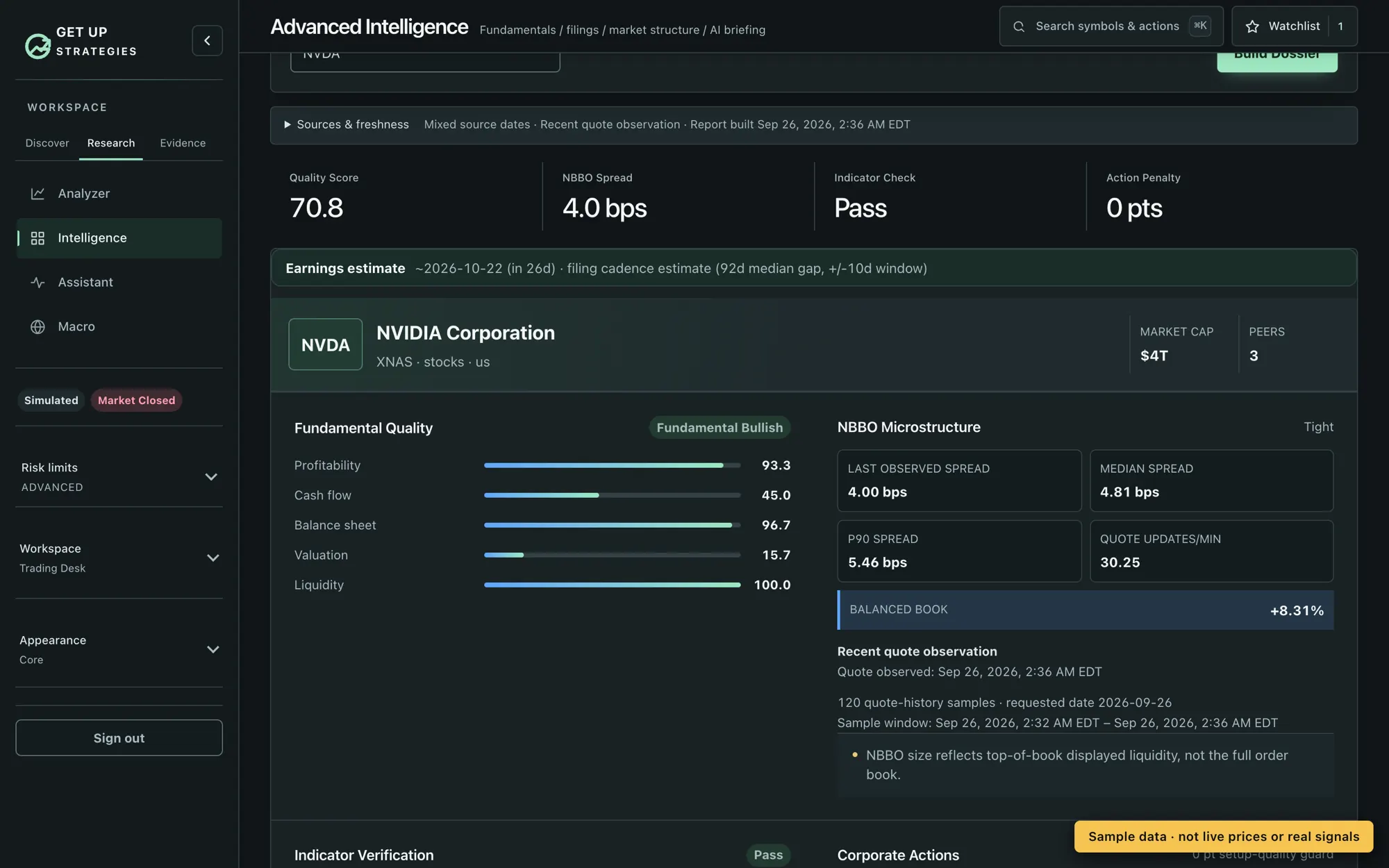Click the Profitability score bar
1389x868 pixels.
click(612, 465)
